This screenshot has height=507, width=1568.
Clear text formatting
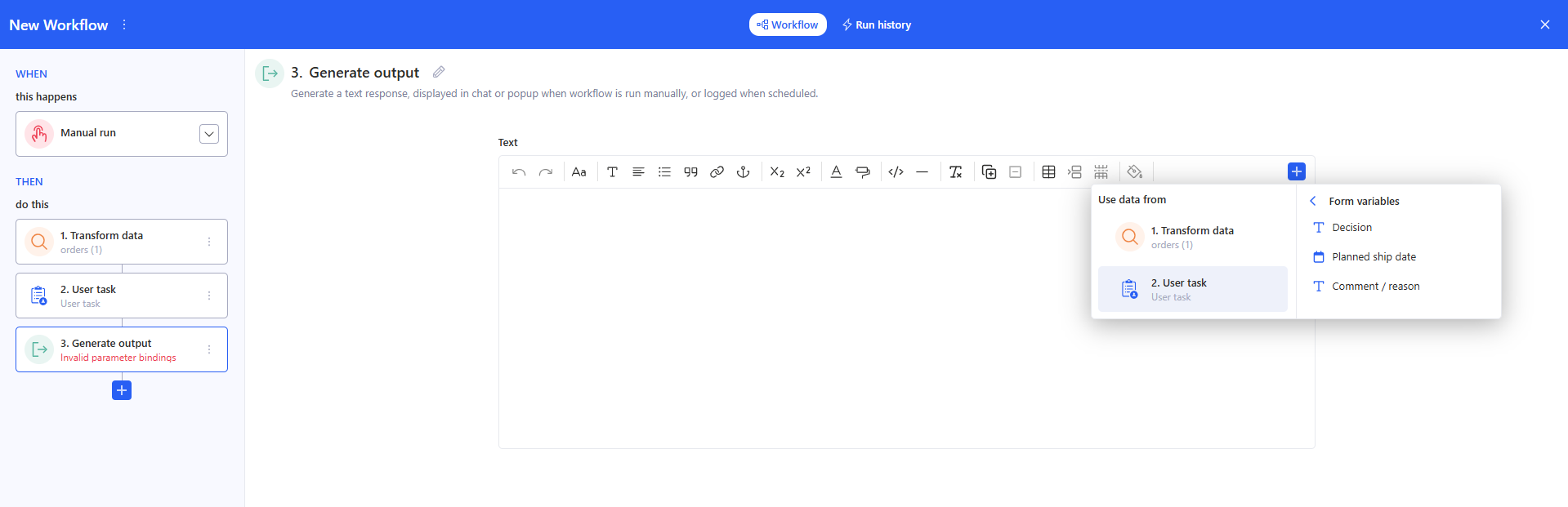(x=955, y=172)
